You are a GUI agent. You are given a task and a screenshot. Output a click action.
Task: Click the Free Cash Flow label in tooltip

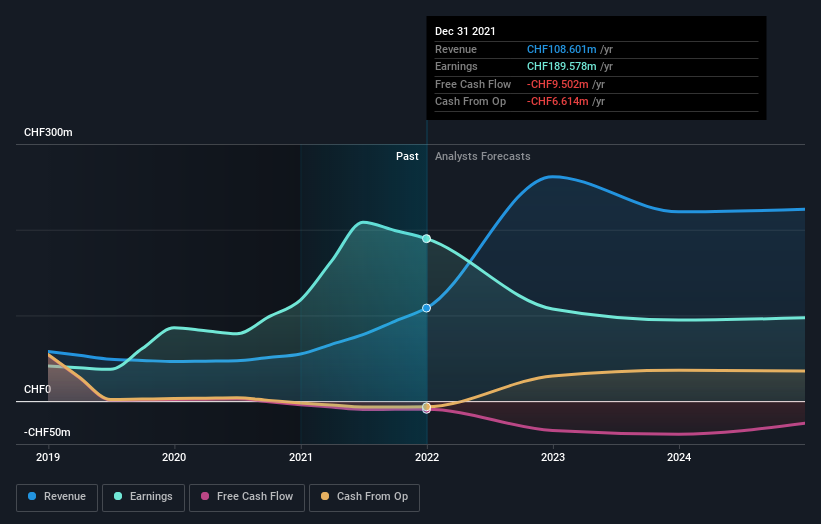[x=473, y=84]
